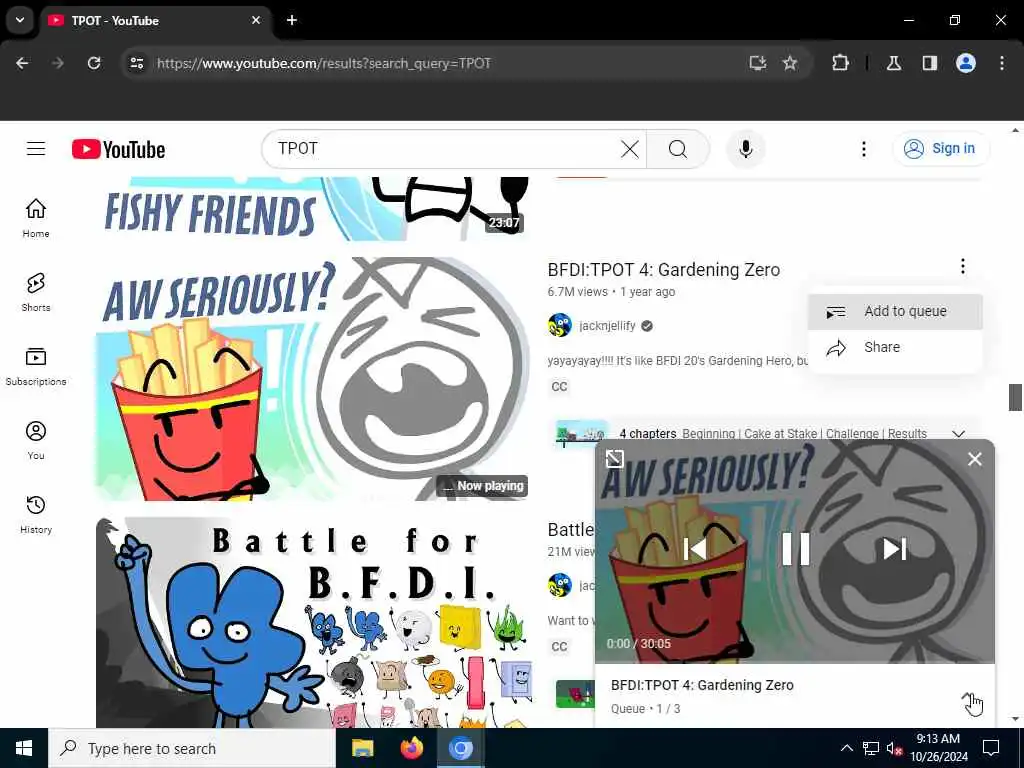Clear the TPOT search text
The width and height of the screenshot is (1024, 768).
point(630,149)
